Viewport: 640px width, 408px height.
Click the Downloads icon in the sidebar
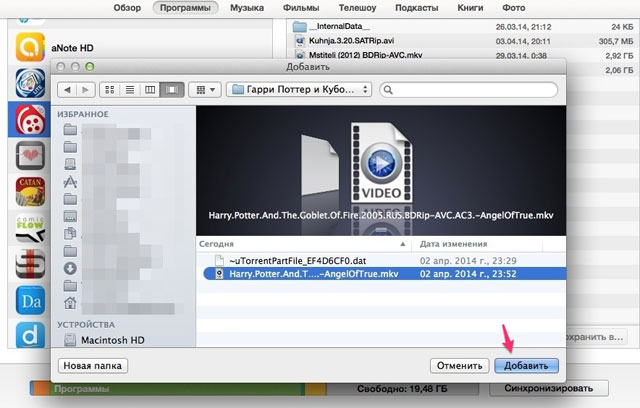click(70, 268)
